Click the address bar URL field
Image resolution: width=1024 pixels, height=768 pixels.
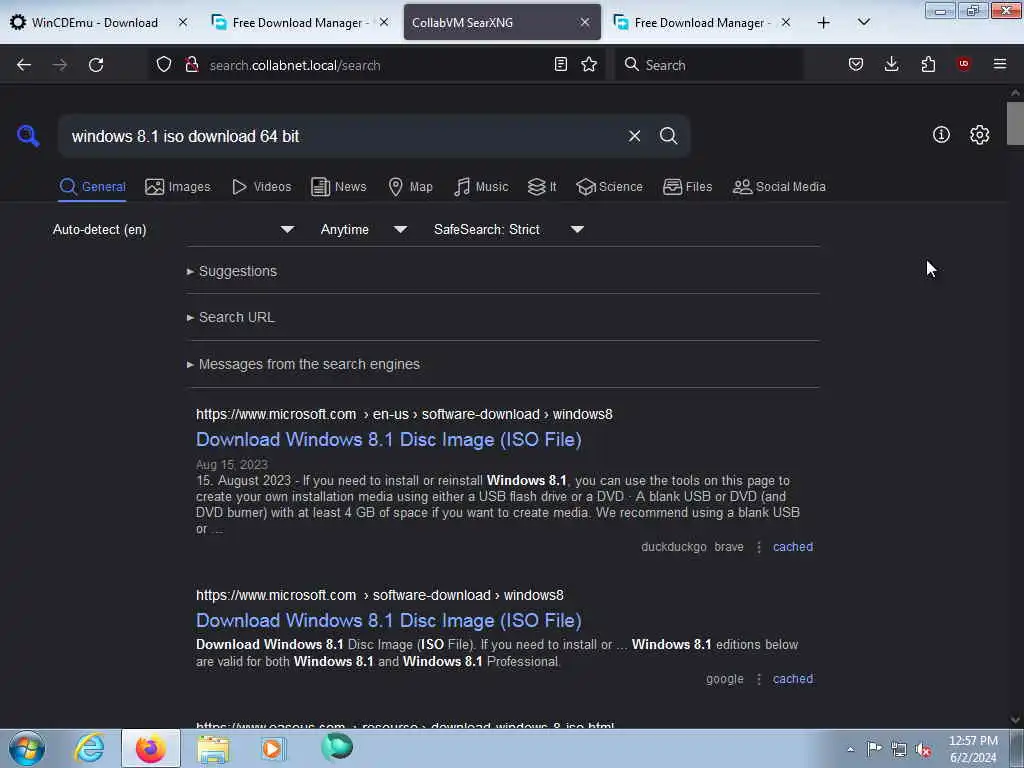(x=377, y=65)
